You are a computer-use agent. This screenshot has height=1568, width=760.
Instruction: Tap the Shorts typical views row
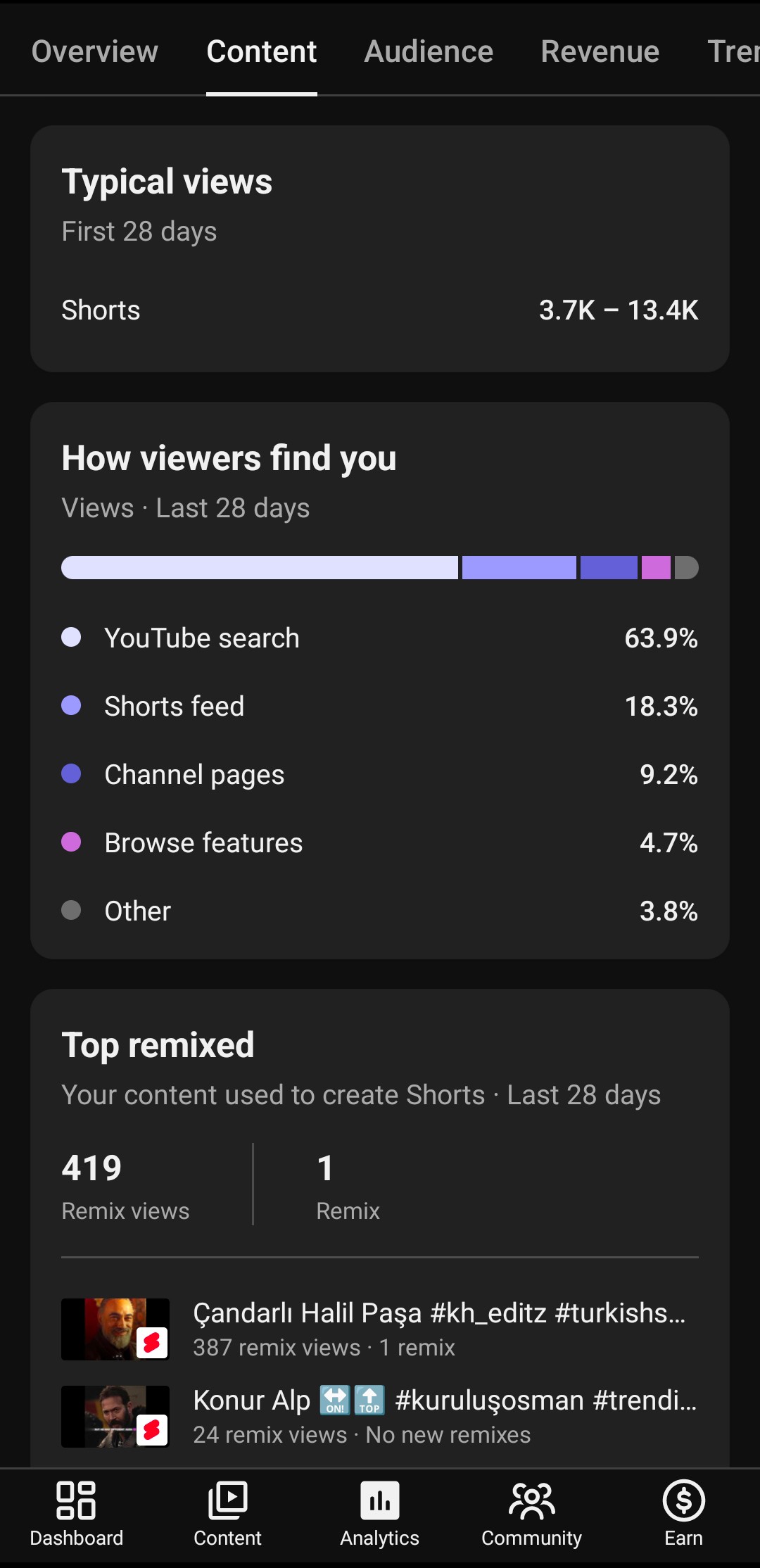click(380, 310)
